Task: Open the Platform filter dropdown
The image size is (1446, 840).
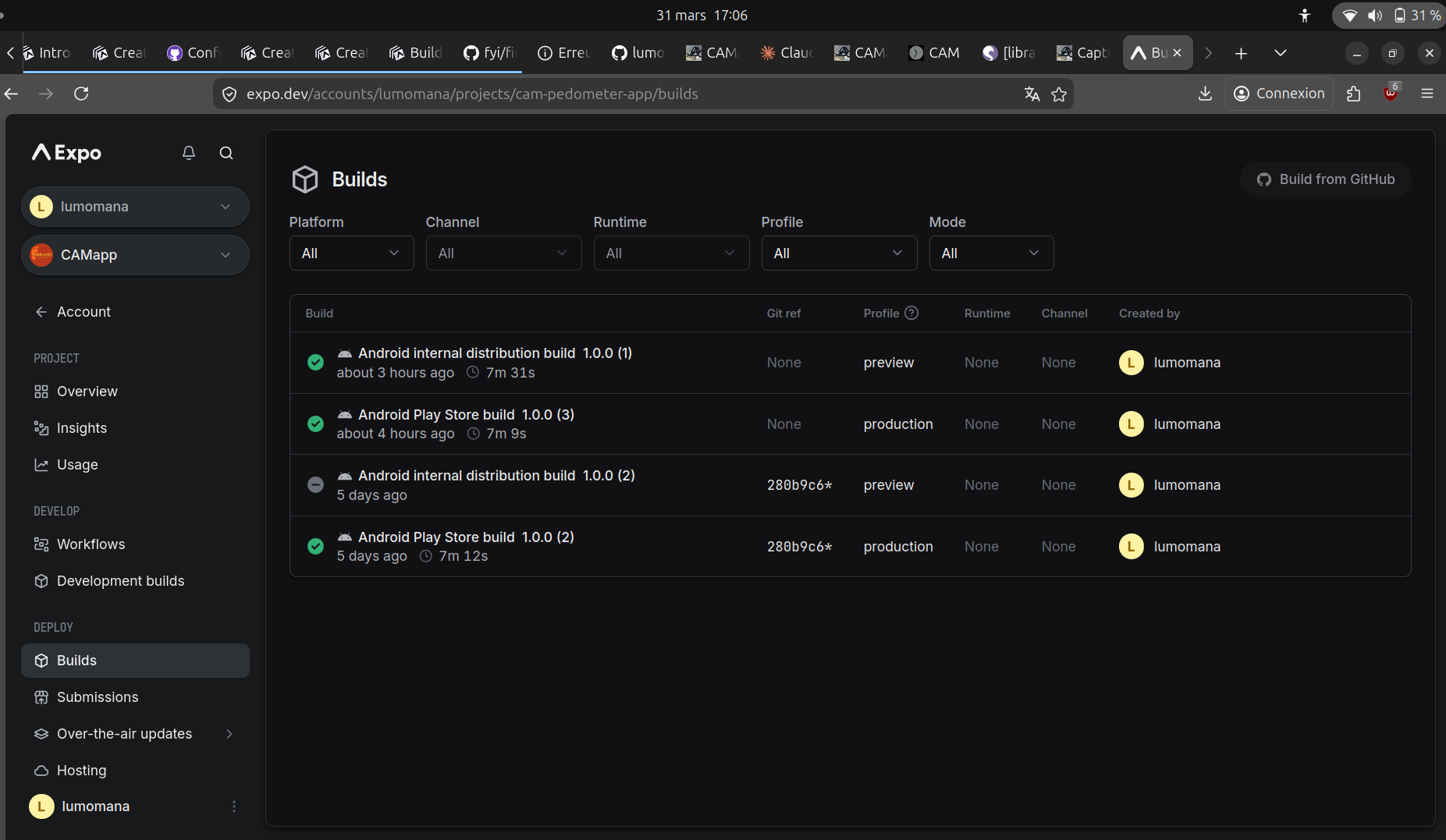Action: [x=351, y=253]
